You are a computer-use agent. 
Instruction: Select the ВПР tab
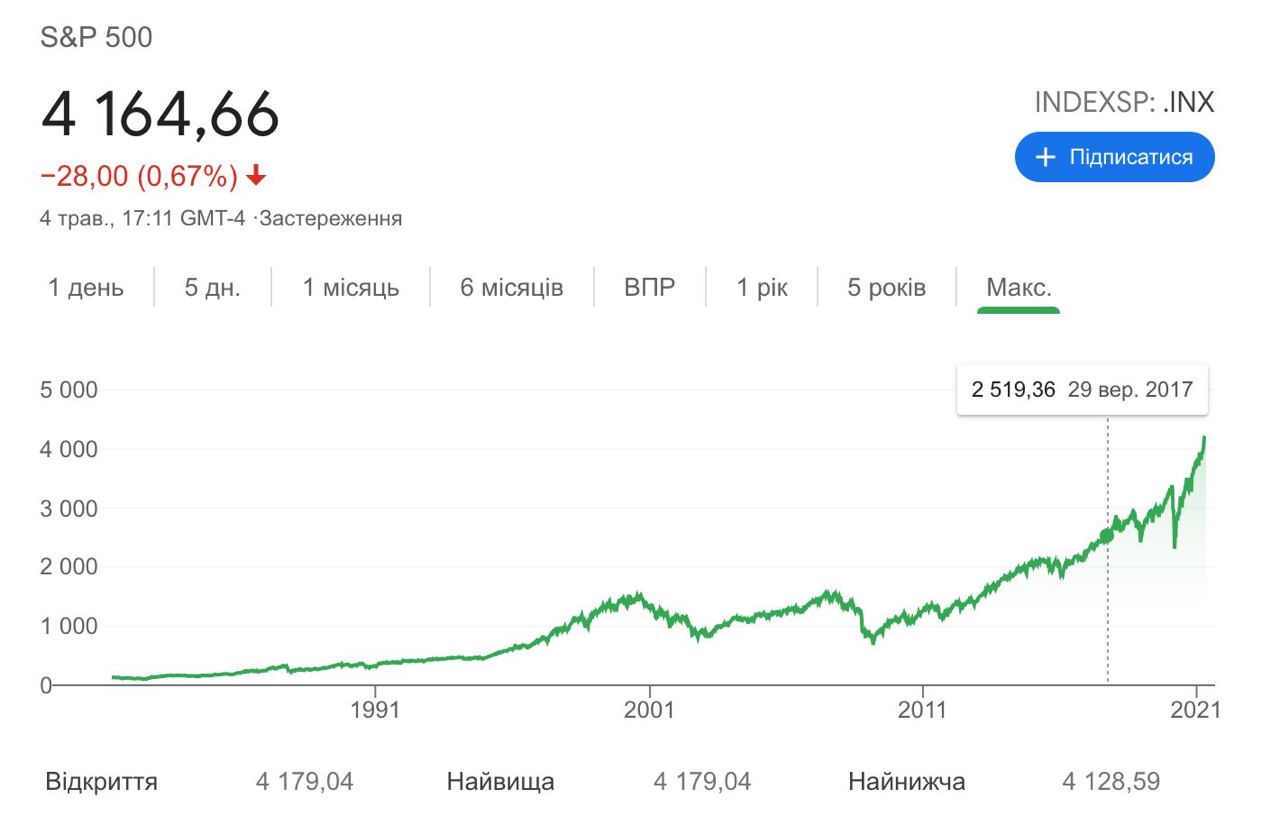pos(650,288)
